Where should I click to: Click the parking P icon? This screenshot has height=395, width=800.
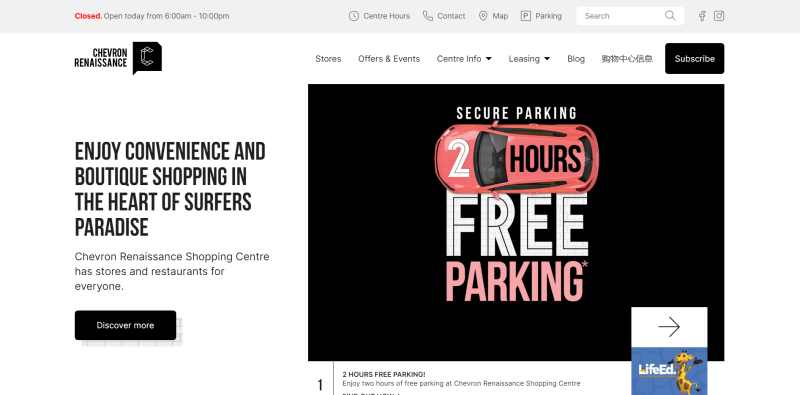[526, 16]
